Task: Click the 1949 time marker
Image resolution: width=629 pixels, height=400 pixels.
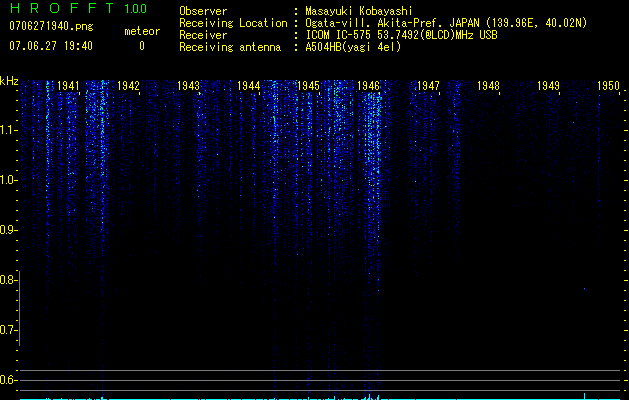Action: click(x=548, y=86)
